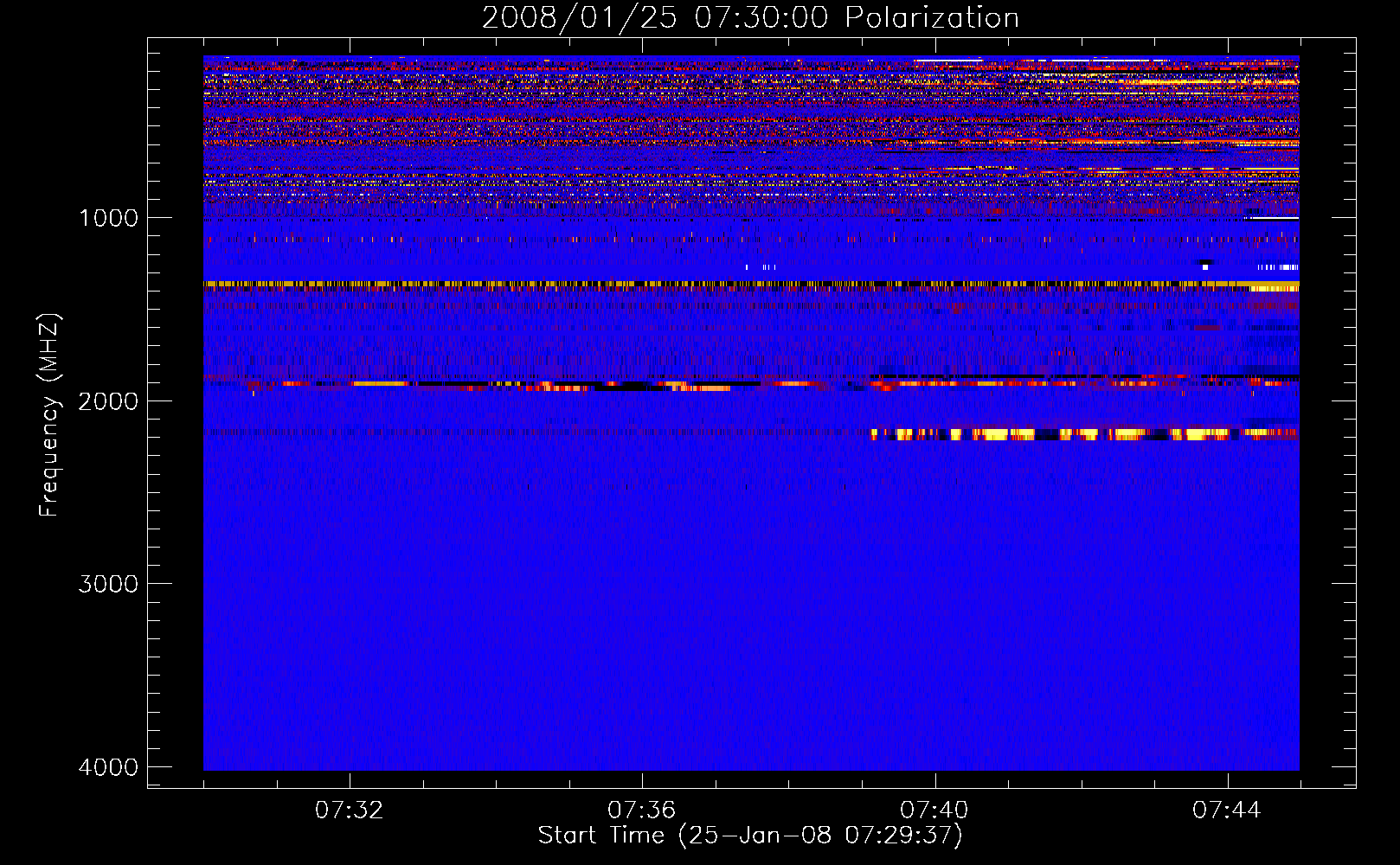Click the red-black streak just below 1900 MHz

coord(751,384)
